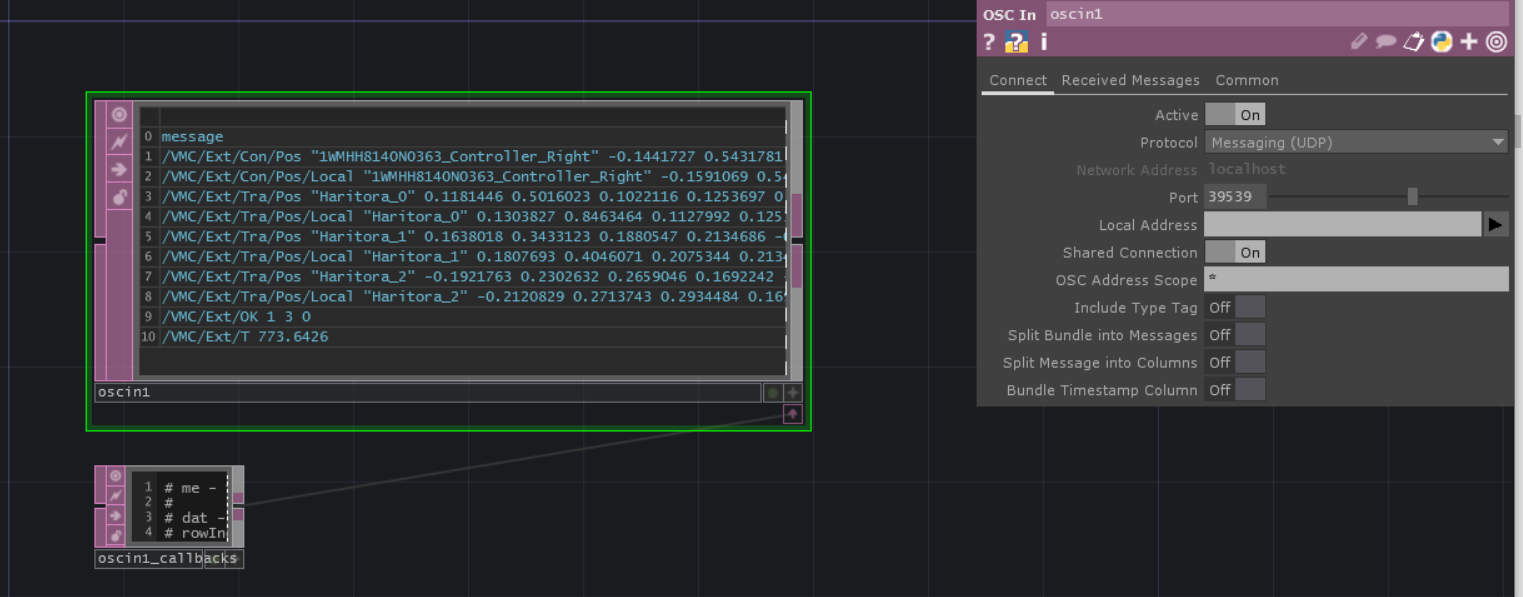The width and height of the screenshot is (1523, 597).
Task: Toggle Bundle Timestamp Column switch
Action: point(1235,390)
